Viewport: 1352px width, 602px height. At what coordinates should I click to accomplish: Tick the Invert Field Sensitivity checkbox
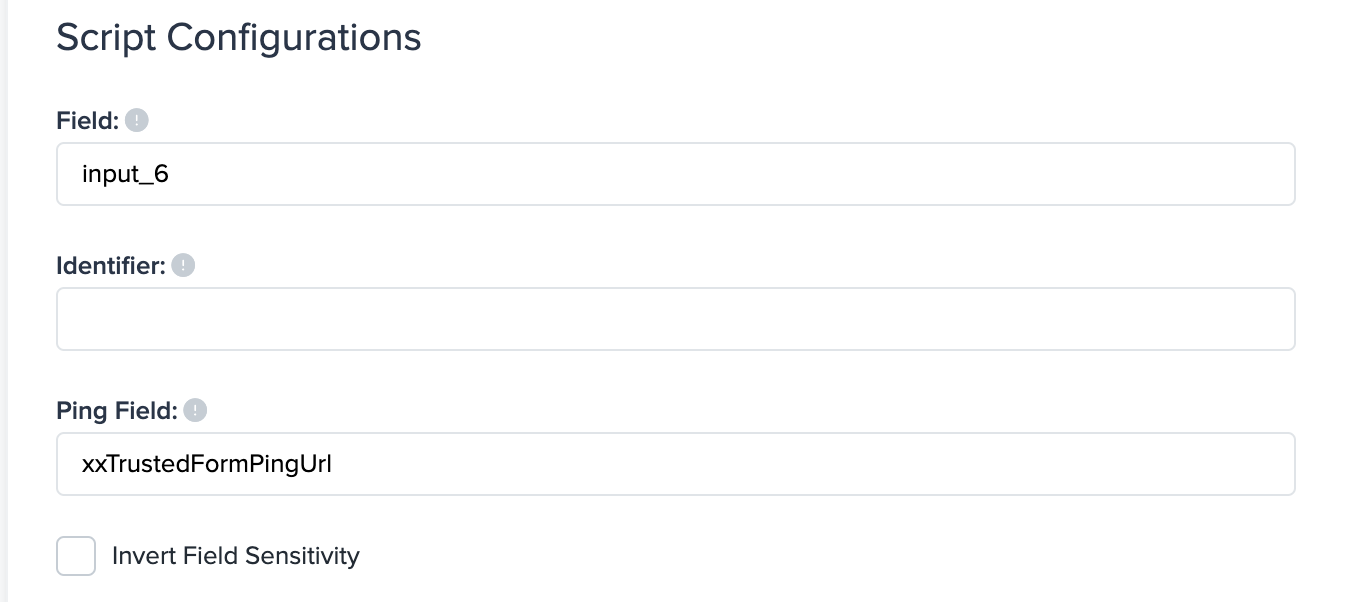coord(76,556)
